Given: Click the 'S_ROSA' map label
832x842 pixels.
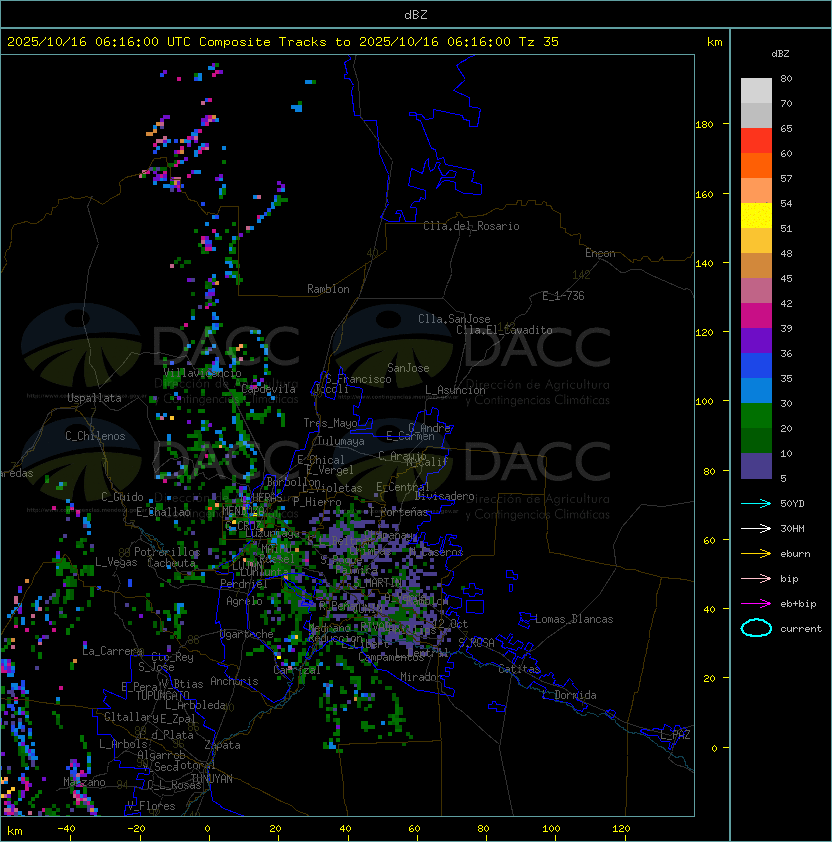Looking at the screenshot, I should coord(476,642).
